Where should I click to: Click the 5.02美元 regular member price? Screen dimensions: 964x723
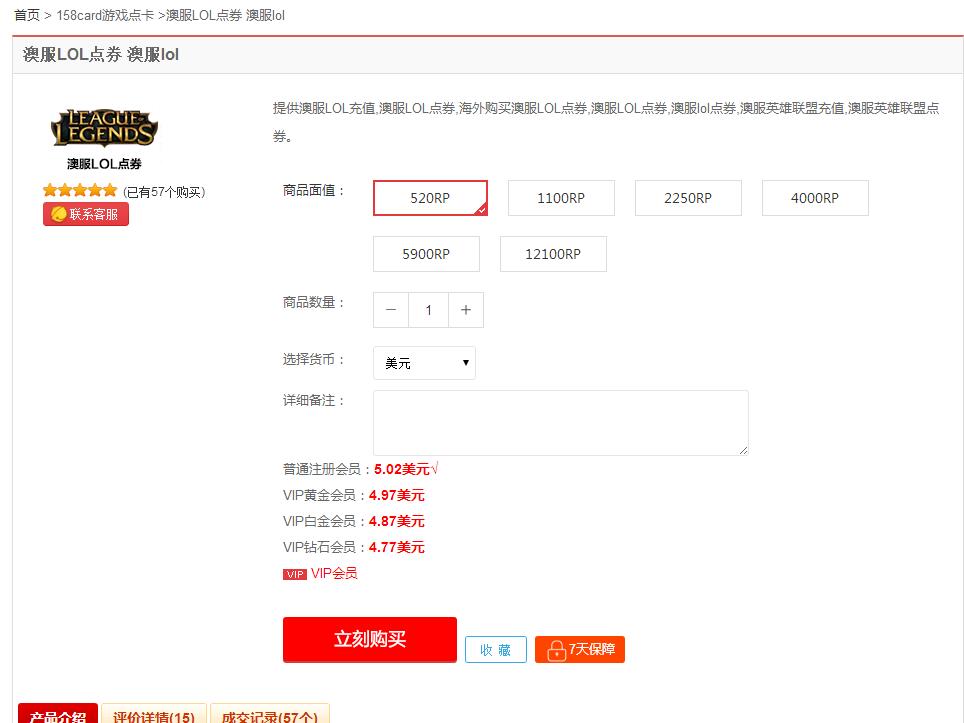coord(401,469)
